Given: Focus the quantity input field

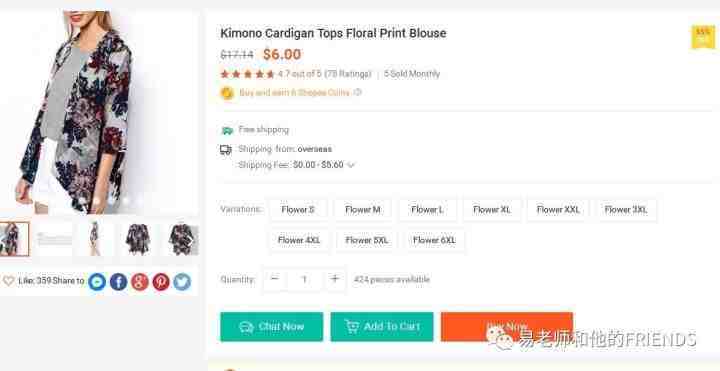Looking at the screenshot, I should (x=304, y=279).
